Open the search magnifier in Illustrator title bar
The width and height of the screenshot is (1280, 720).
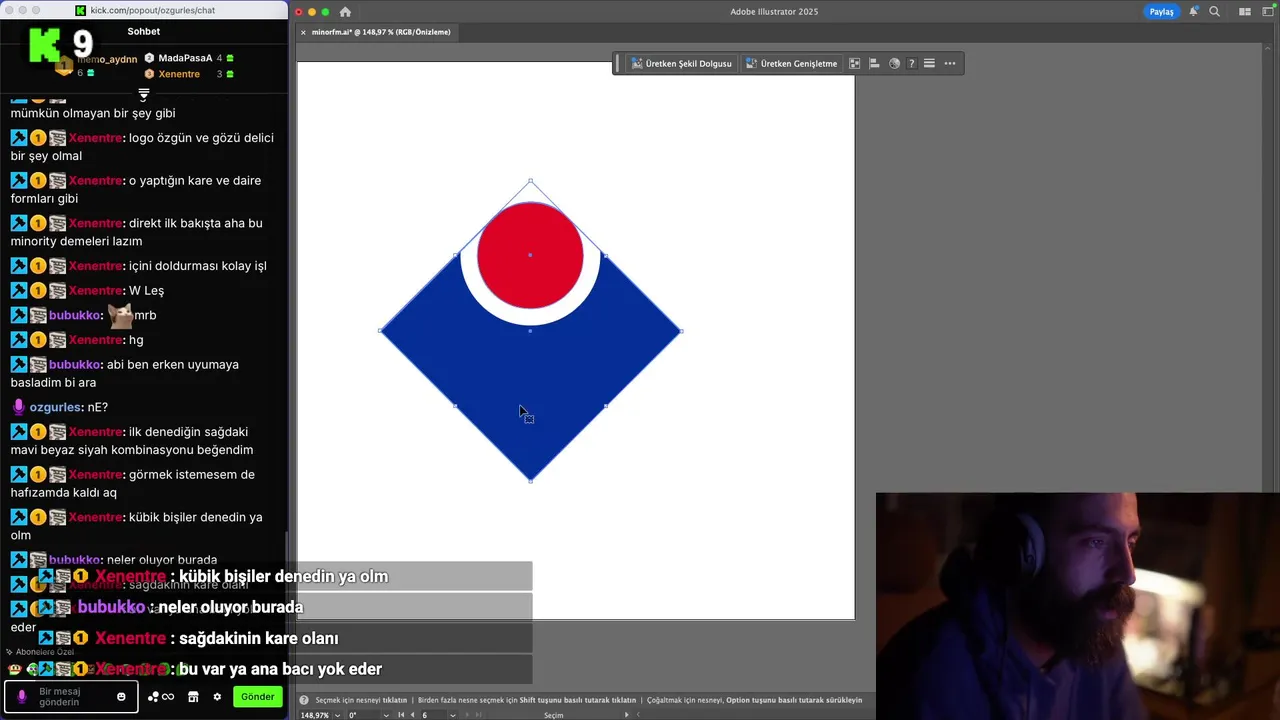(x=1214, y=12)
